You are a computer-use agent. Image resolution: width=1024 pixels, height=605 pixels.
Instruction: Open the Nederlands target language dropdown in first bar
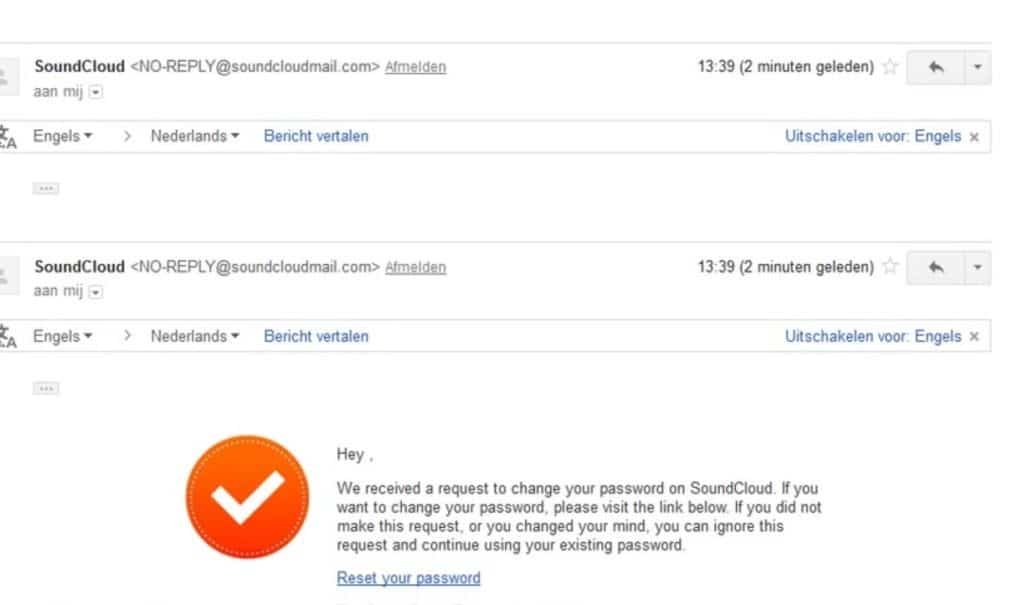[x=195, y=136]
